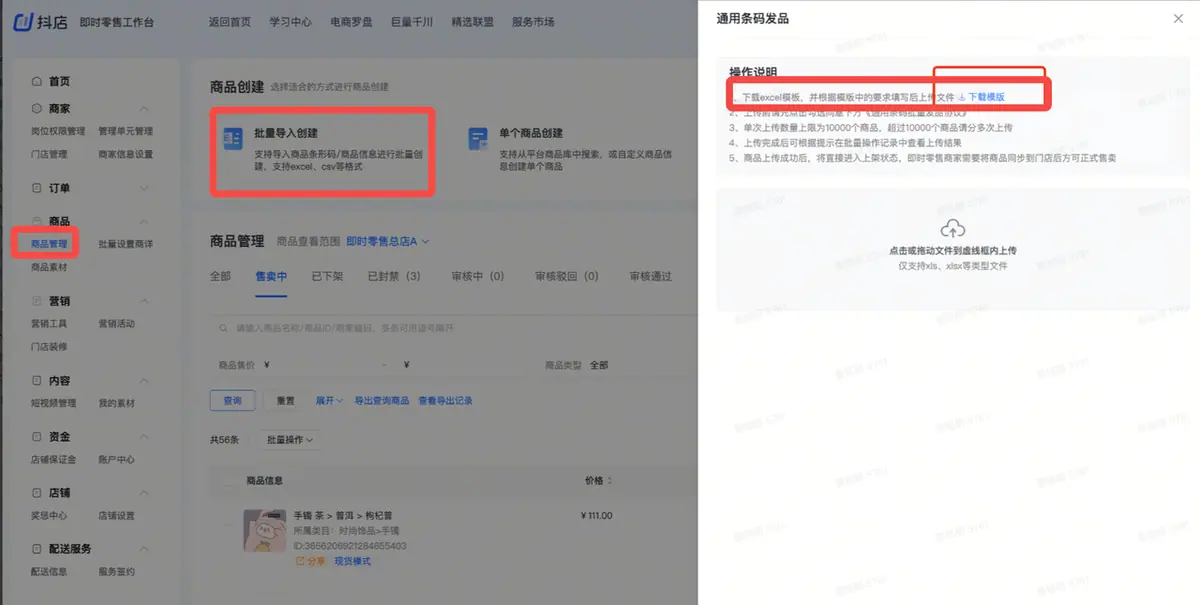Collapse the 店铺 sidebar section
The height and width of the screenshot is (605, 1200).
click(x=144, y=493)
